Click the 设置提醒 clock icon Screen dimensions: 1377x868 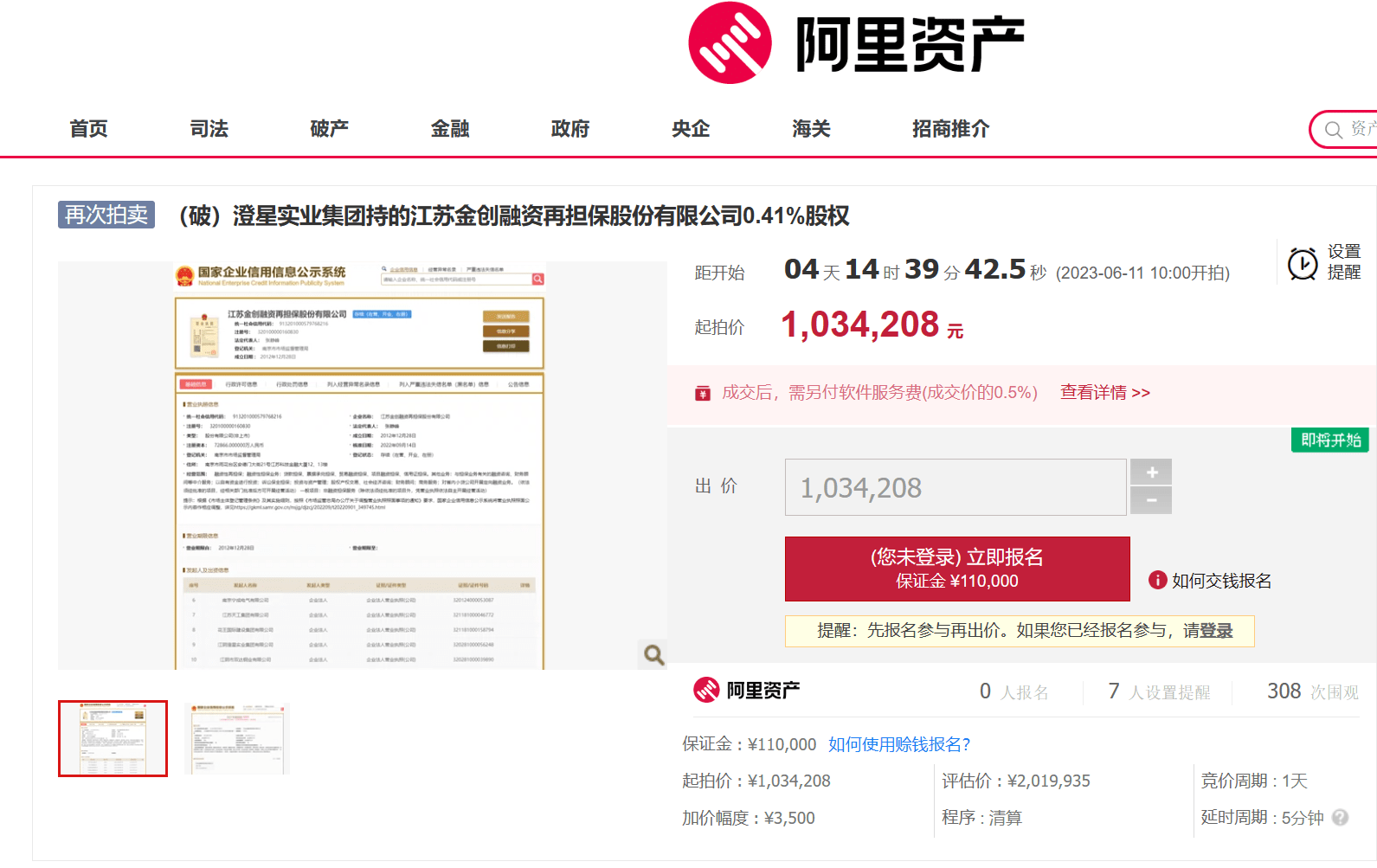pyautogui.click(x=1303, y=263)
